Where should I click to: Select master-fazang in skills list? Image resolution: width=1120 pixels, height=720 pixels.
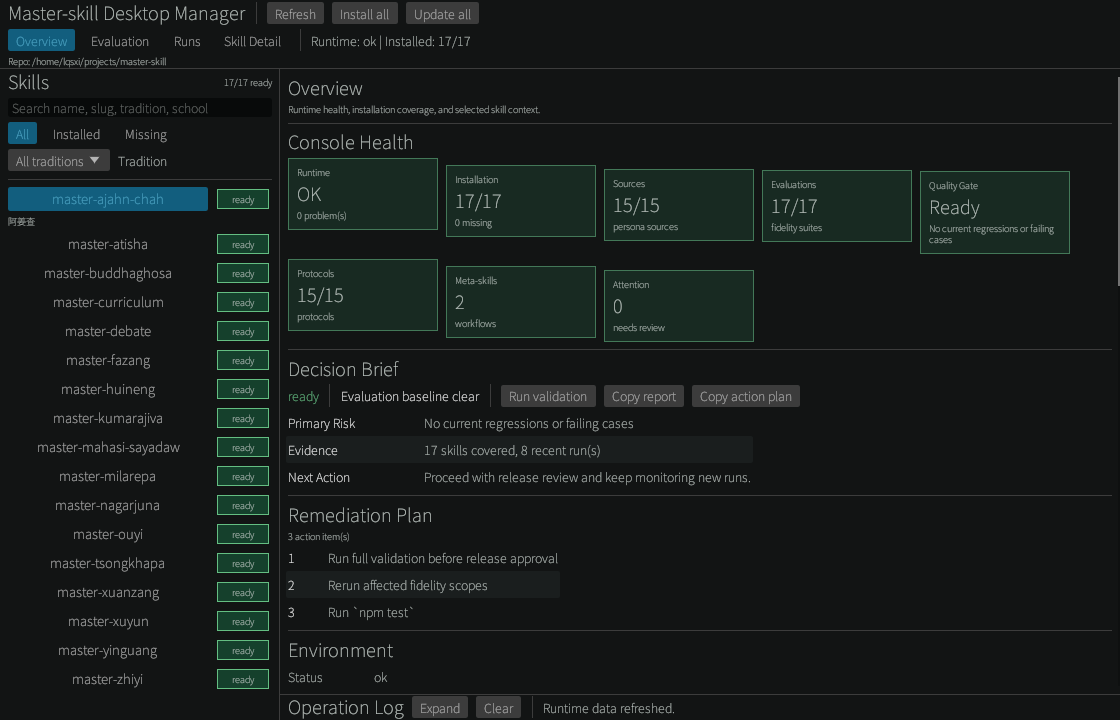[108, 360]
